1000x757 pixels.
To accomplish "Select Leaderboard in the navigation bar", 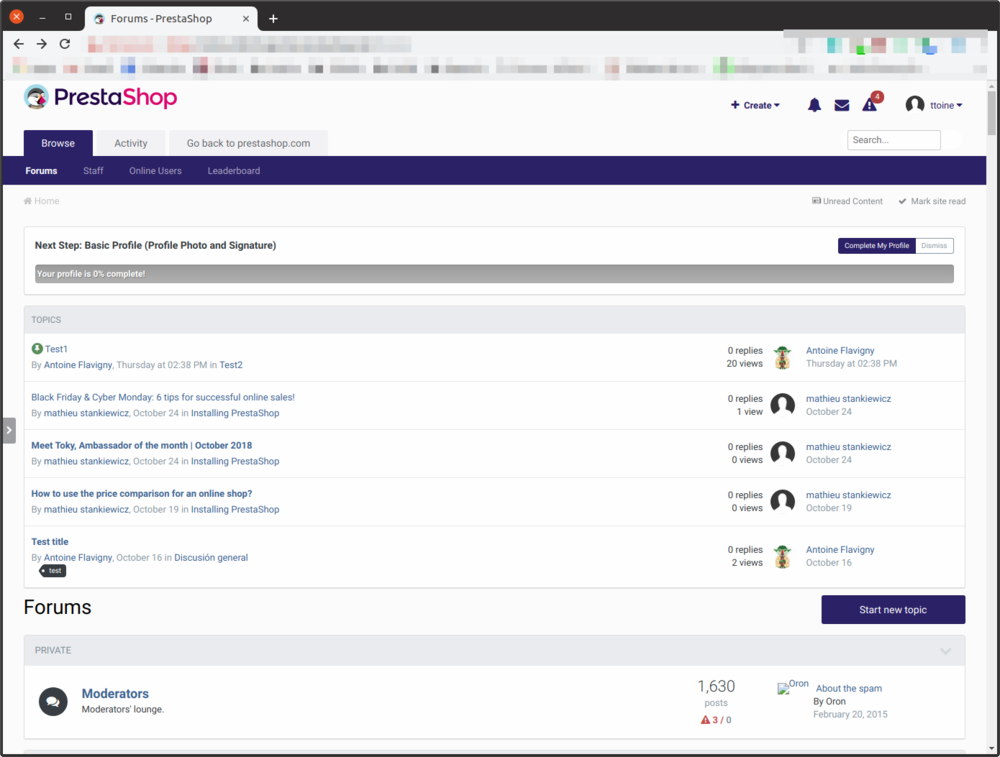I will pyautogui.click(x=233, y=170).
